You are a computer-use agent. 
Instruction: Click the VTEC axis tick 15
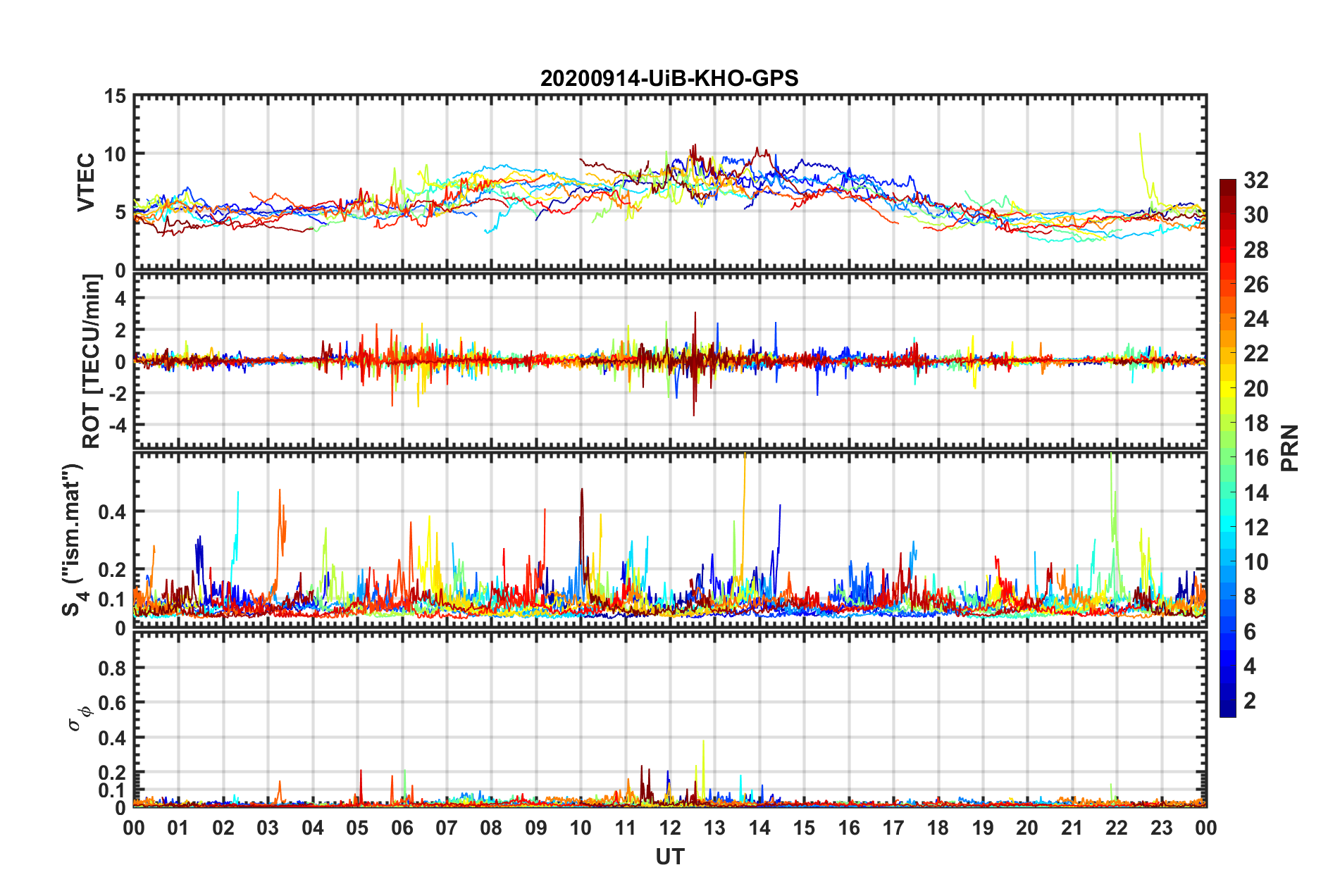click(115, 96)
